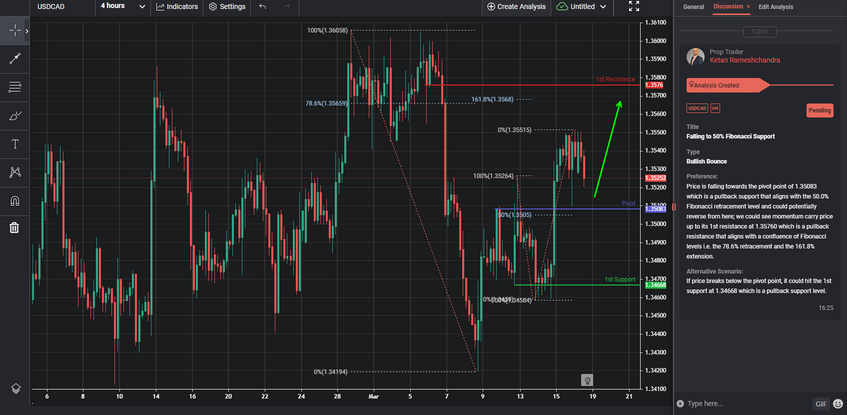The width and height of the screenshot is (847, 415).
Task: Toggle fullscreen chart mode
Action: click(x=634, y=6)
